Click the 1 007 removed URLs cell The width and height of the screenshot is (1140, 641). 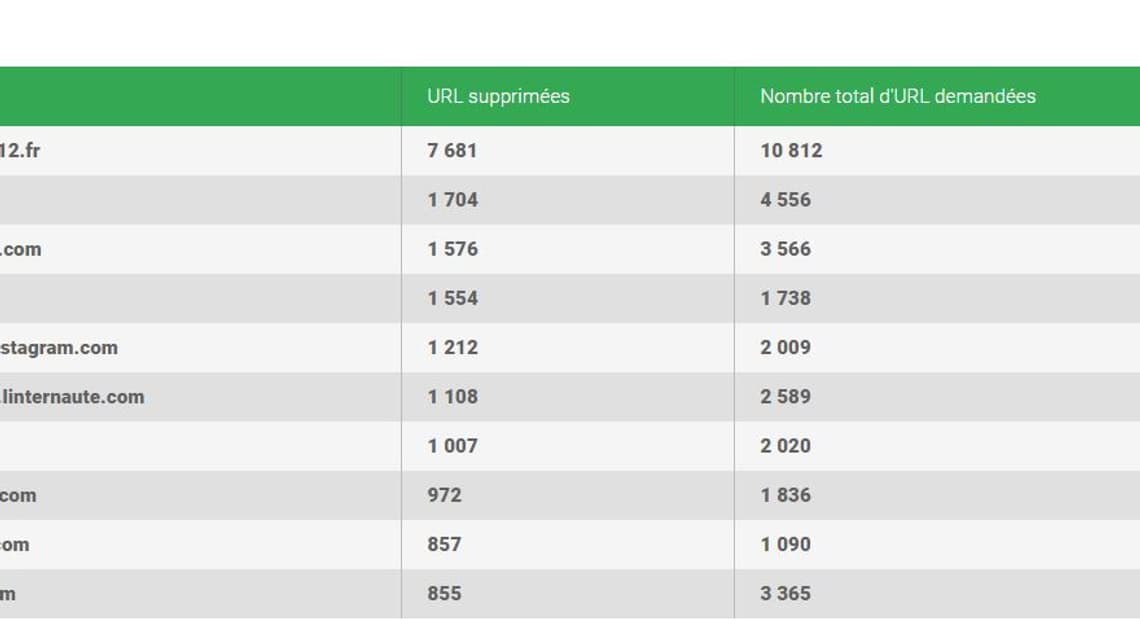coord(452,446)
